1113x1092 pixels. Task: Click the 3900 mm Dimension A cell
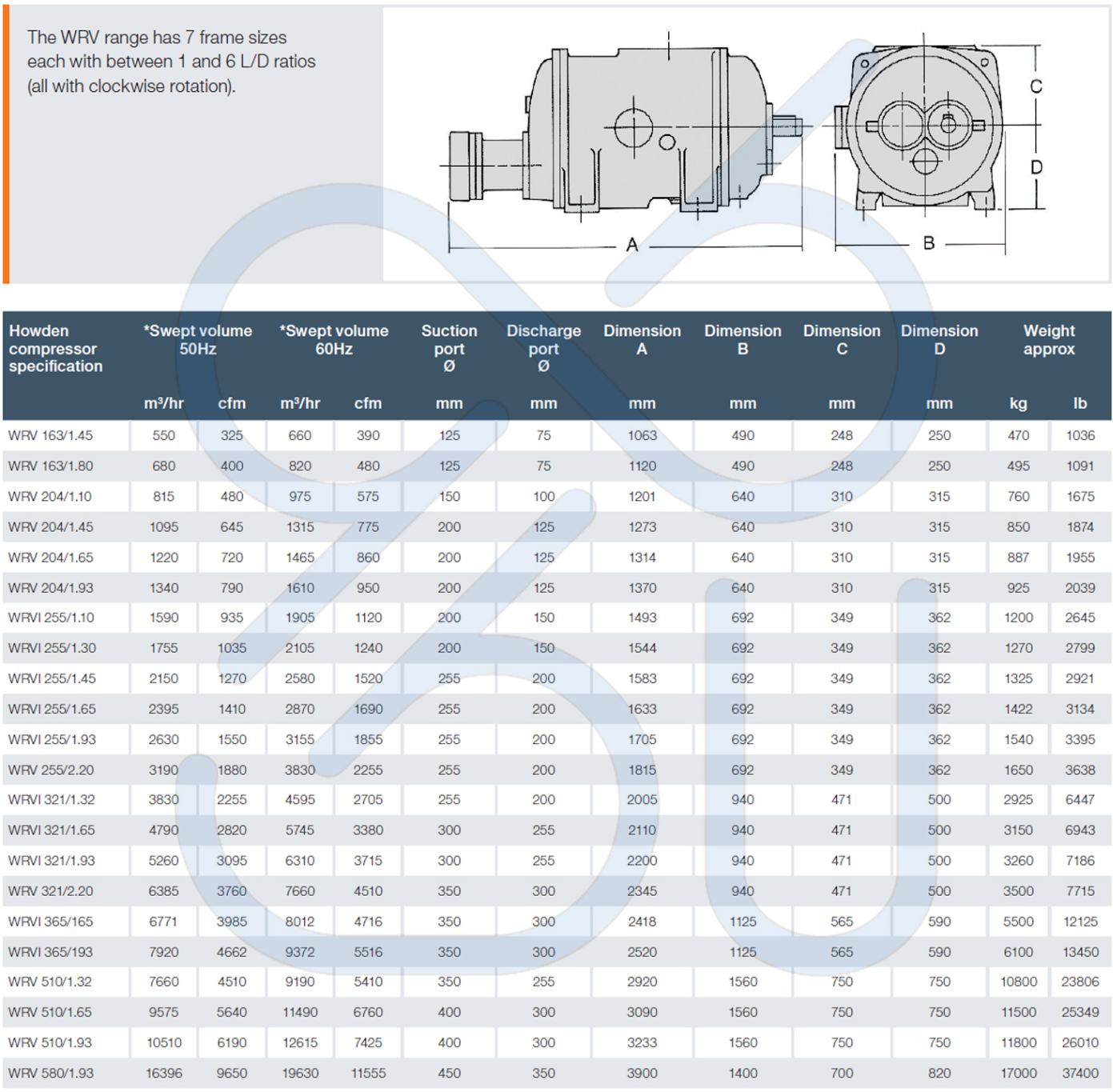tap(642, 1074)
